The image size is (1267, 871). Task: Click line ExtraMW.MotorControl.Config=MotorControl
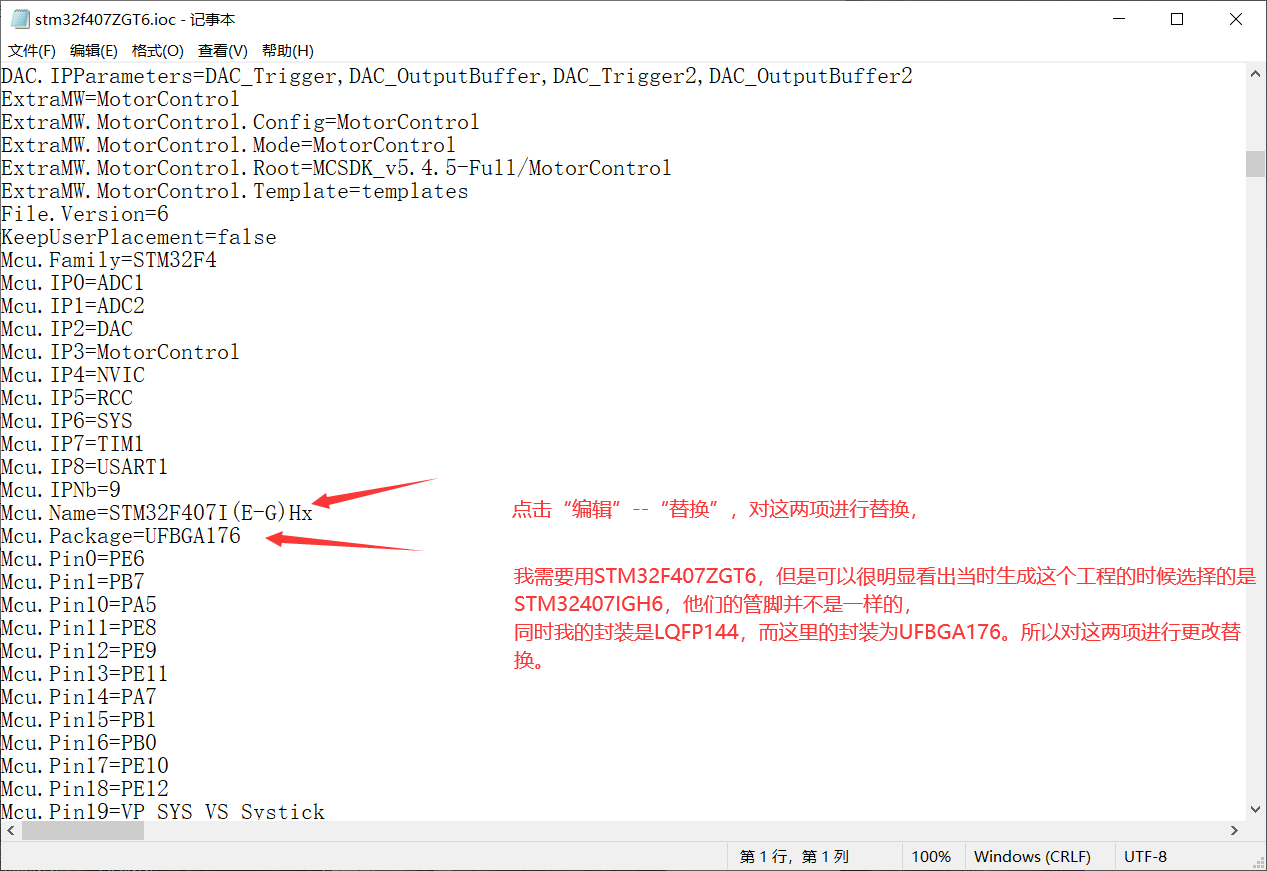click(x=240, y=122)
